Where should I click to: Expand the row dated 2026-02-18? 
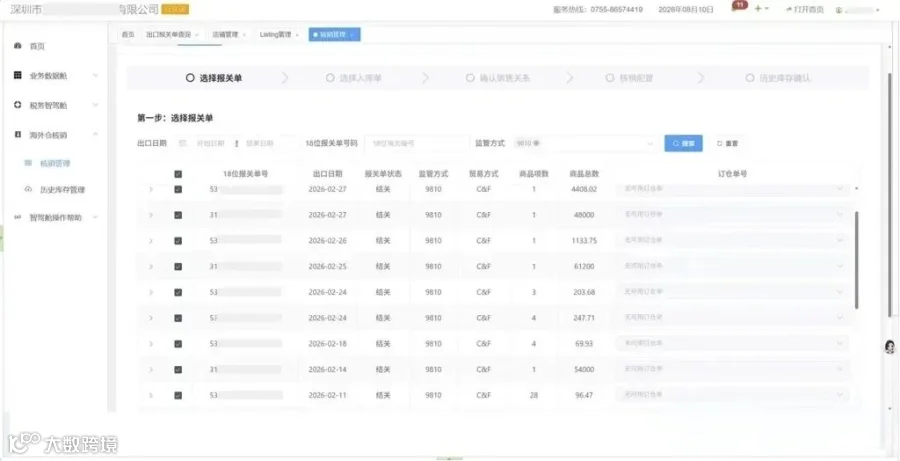click(151, 344)
